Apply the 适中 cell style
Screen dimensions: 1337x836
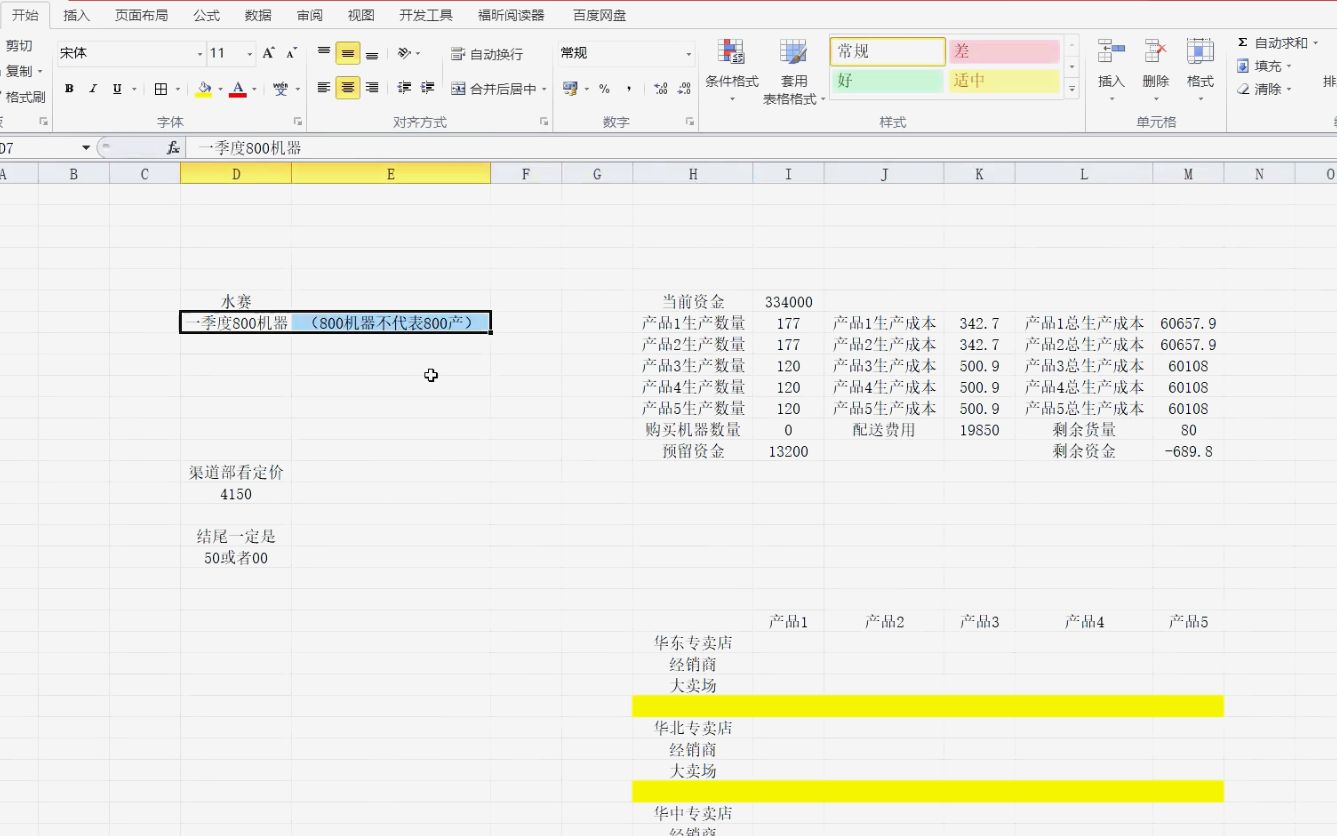pyautogui.click(x=1004, y=81)
